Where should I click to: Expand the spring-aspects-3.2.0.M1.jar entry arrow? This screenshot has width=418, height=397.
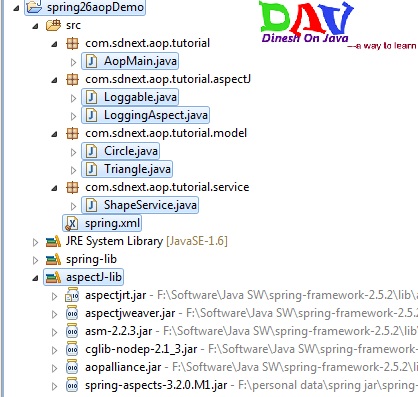pyautogui.click(x=54, y=386)
